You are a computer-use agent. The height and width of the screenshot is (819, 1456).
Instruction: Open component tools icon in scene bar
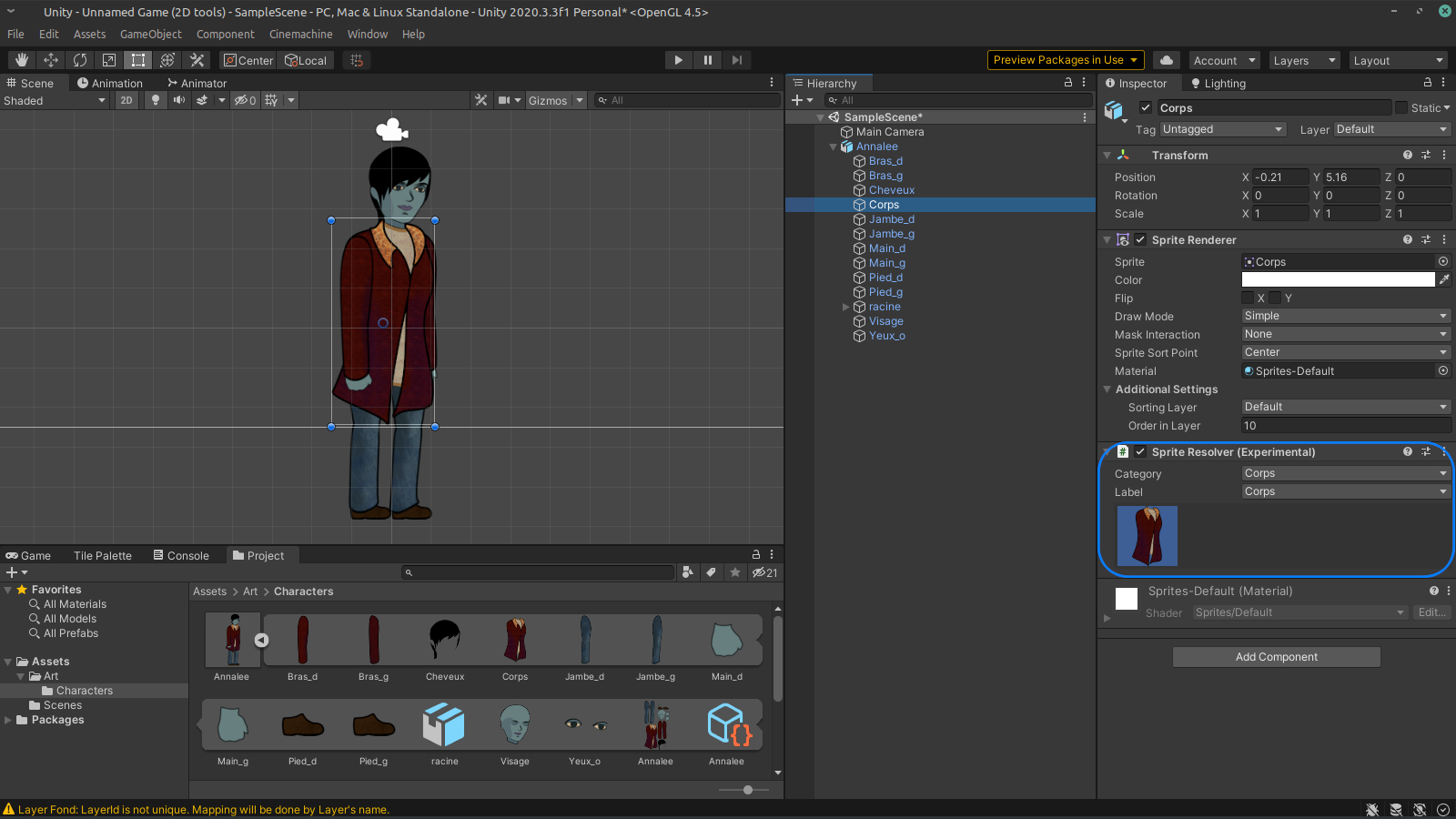(x=481, y=100)
